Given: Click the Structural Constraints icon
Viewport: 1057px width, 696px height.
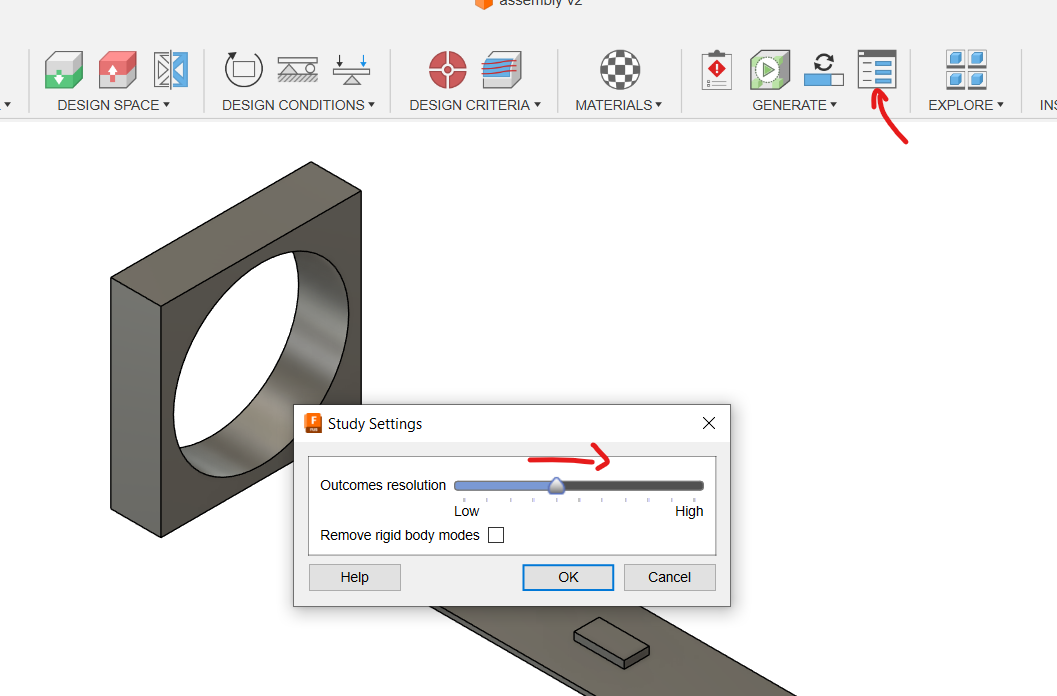Looking at the screenshot, I should tap(298, 70).
